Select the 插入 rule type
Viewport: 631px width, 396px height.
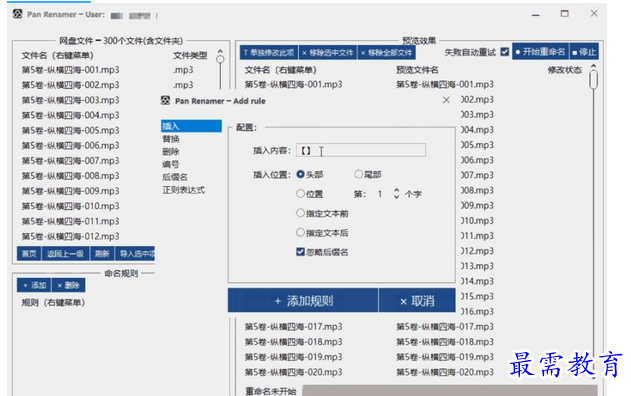click(191, 126)
